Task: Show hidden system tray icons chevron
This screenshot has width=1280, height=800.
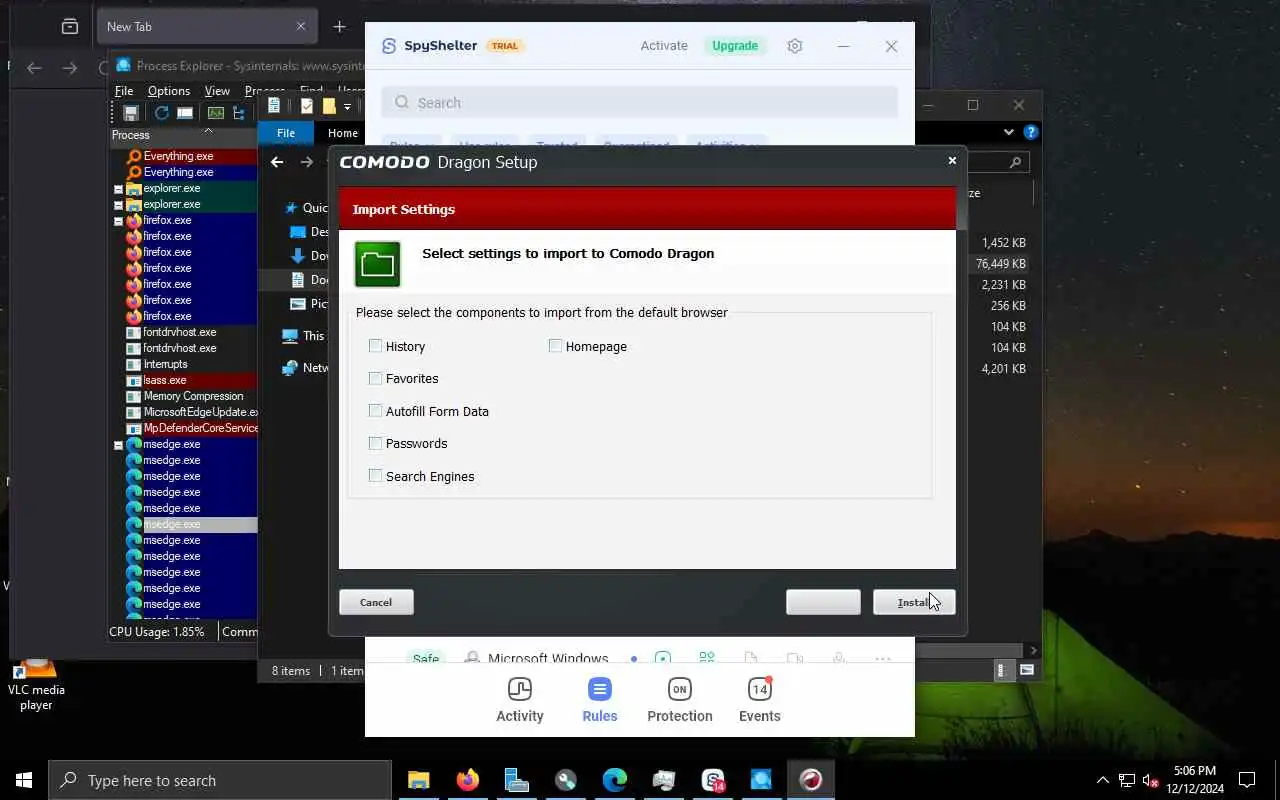Action: point(1103,780)
